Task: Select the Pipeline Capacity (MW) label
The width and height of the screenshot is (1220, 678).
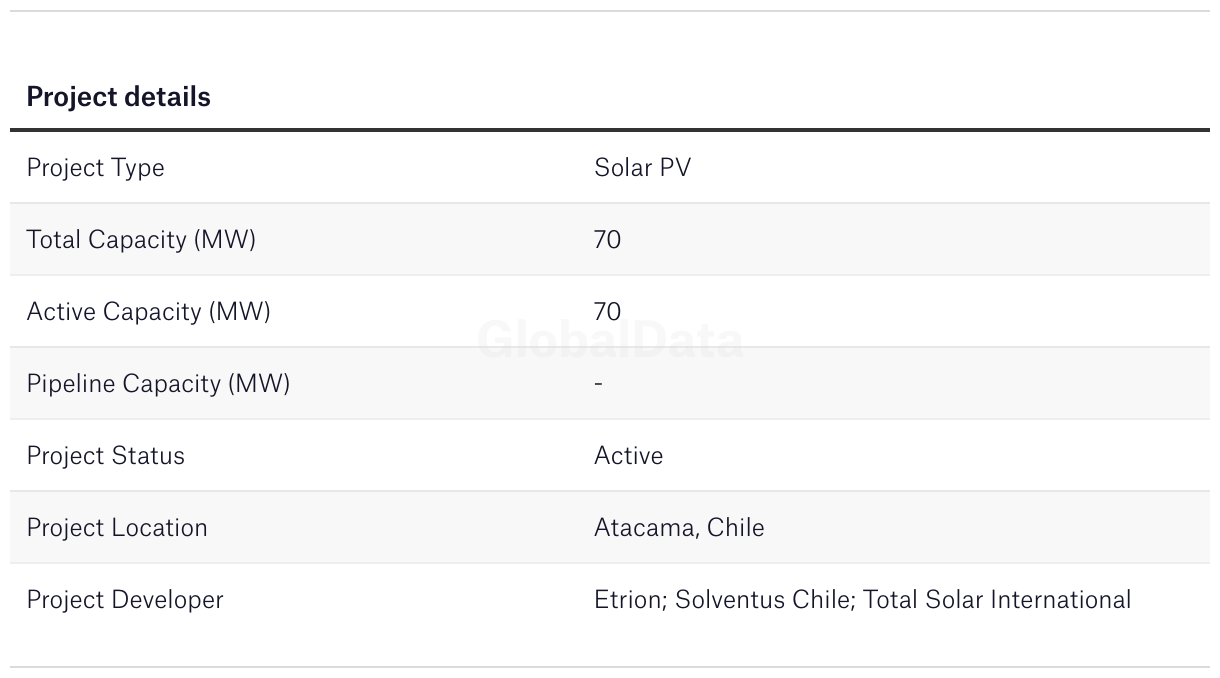Action: click(x=158, y=384)
